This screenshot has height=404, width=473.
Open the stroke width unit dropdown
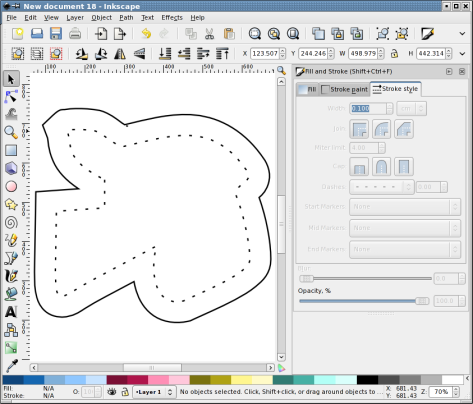[412, 109]
